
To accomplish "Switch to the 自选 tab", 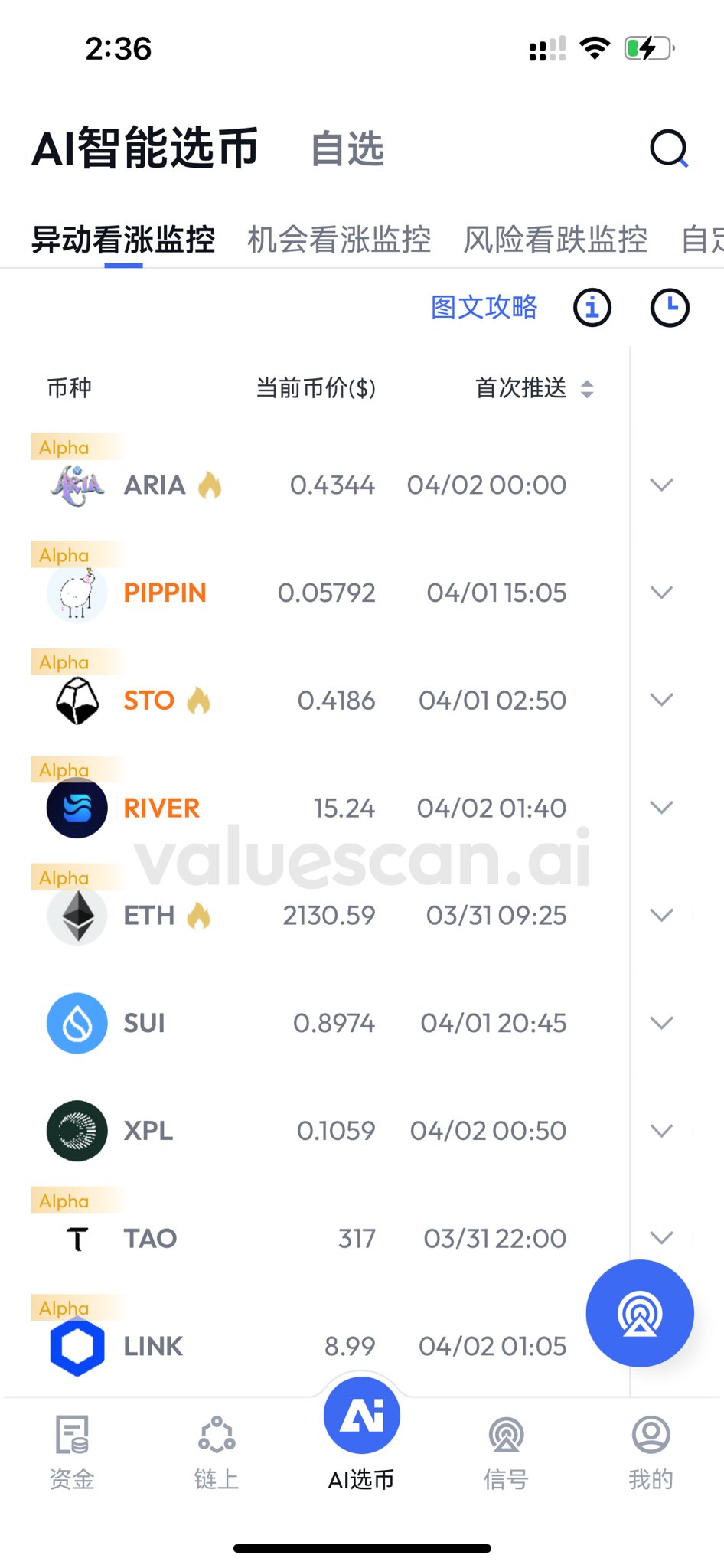I will tap(347, 149).
